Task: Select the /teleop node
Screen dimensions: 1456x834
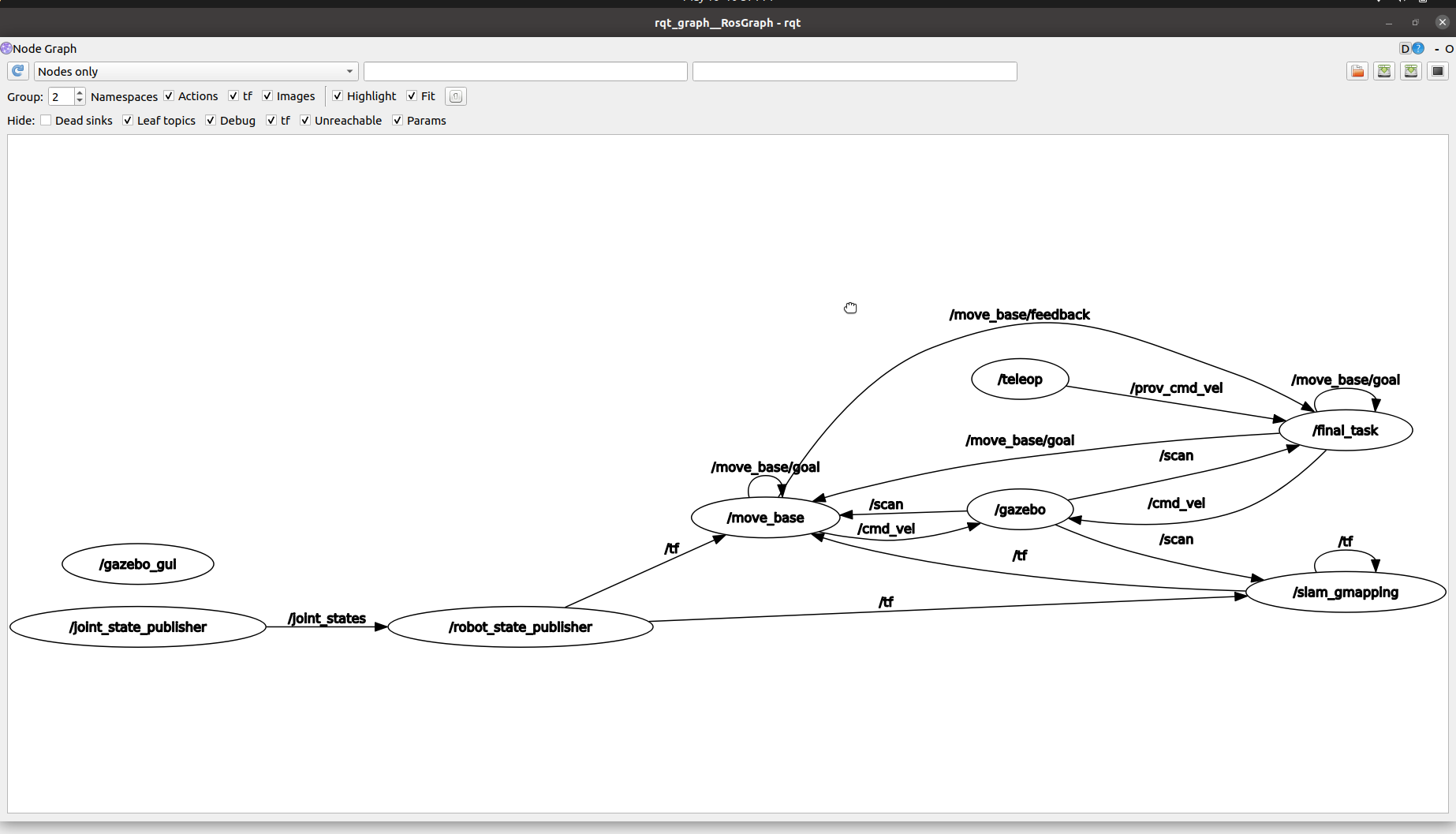Action: (x=1020, y=379)
